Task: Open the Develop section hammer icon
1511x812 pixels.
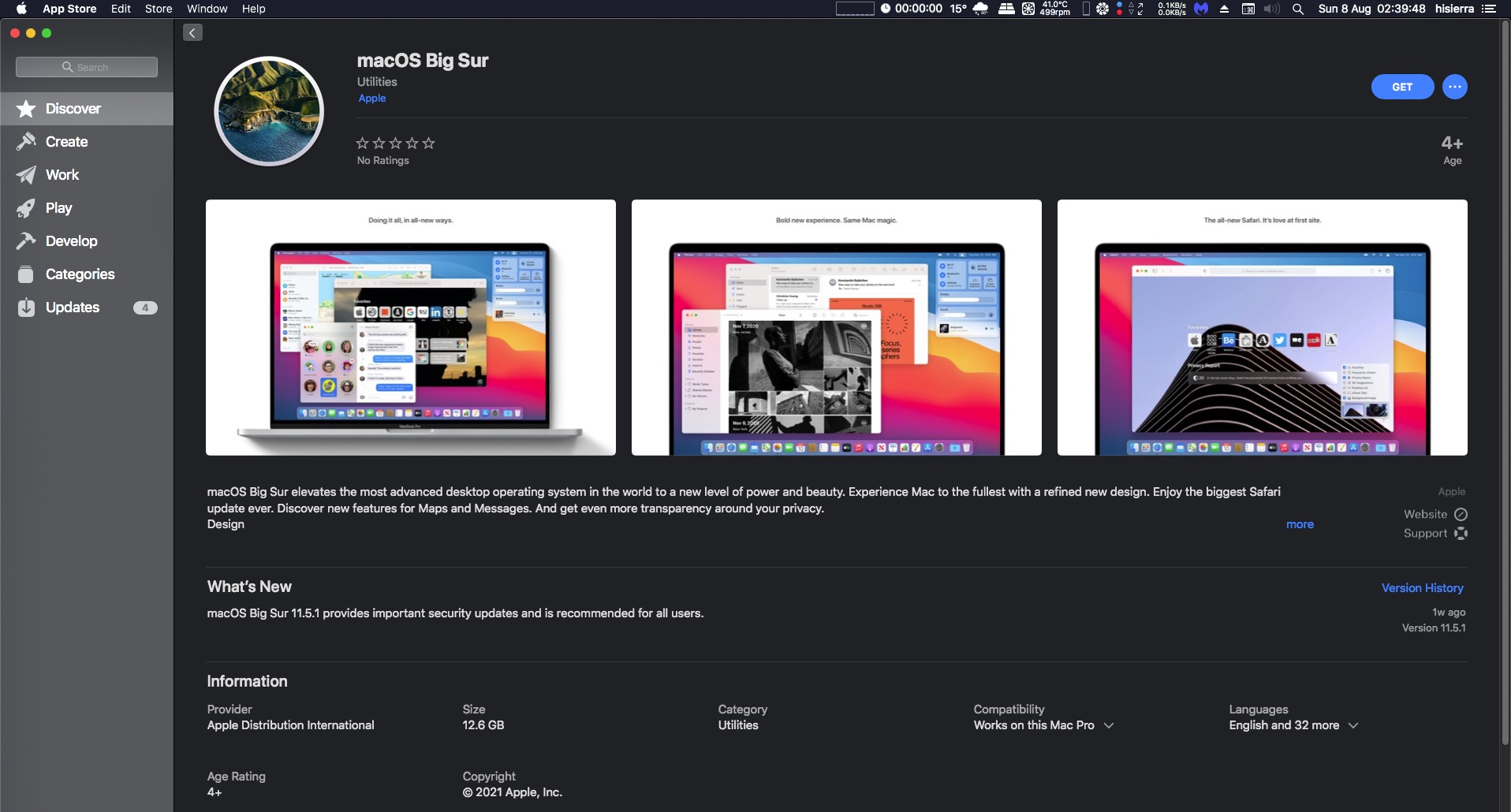Action: [26, 241]
